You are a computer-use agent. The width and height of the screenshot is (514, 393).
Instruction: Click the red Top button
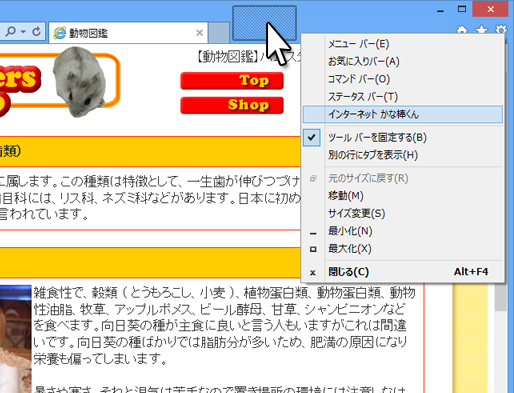click(x=232, y=81)
